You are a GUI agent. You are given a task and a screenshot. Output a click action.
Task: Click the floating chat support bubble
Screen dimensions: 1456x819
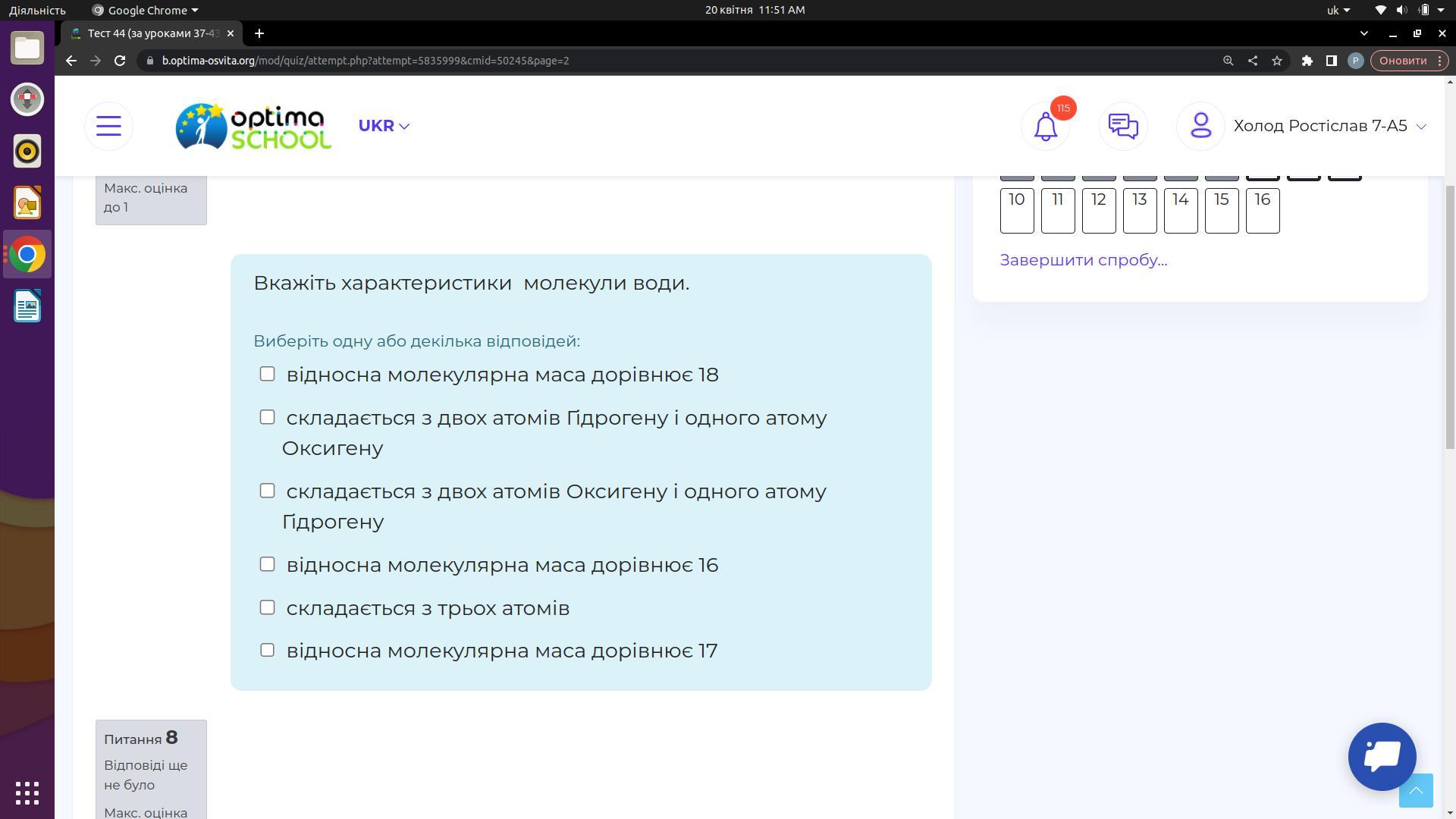coord(1382,756)
